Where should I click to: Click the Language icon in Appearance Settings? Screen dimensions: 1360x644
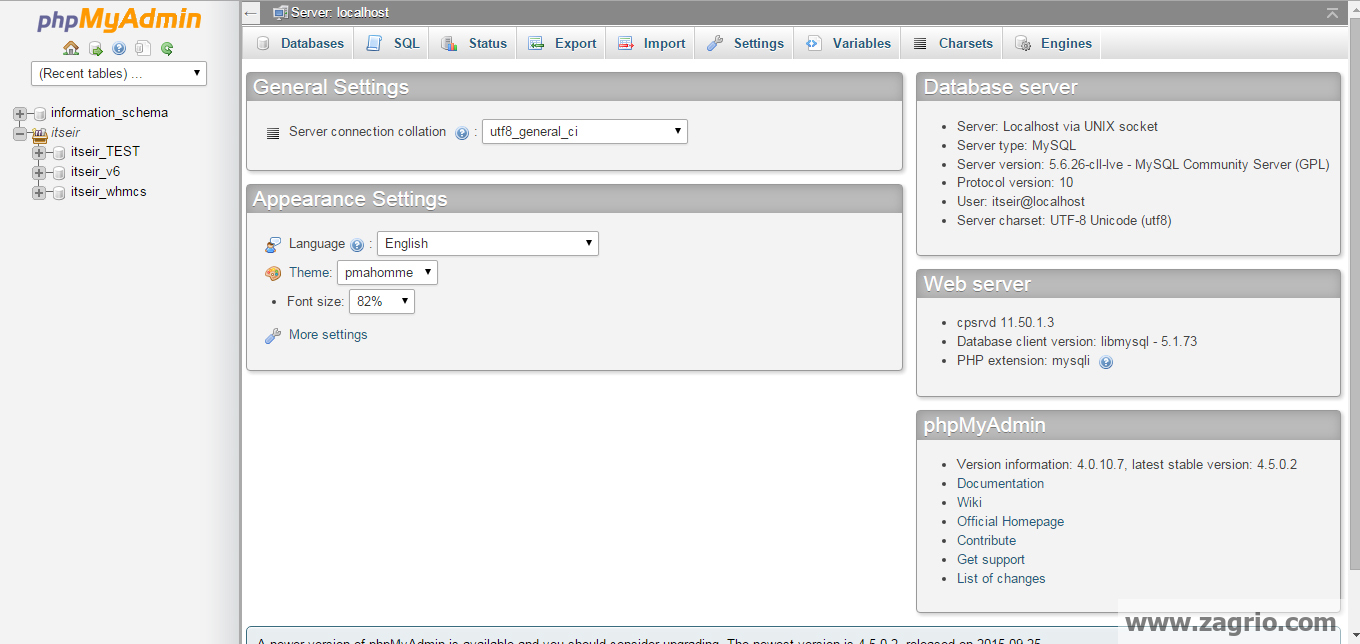pos(273,245)
